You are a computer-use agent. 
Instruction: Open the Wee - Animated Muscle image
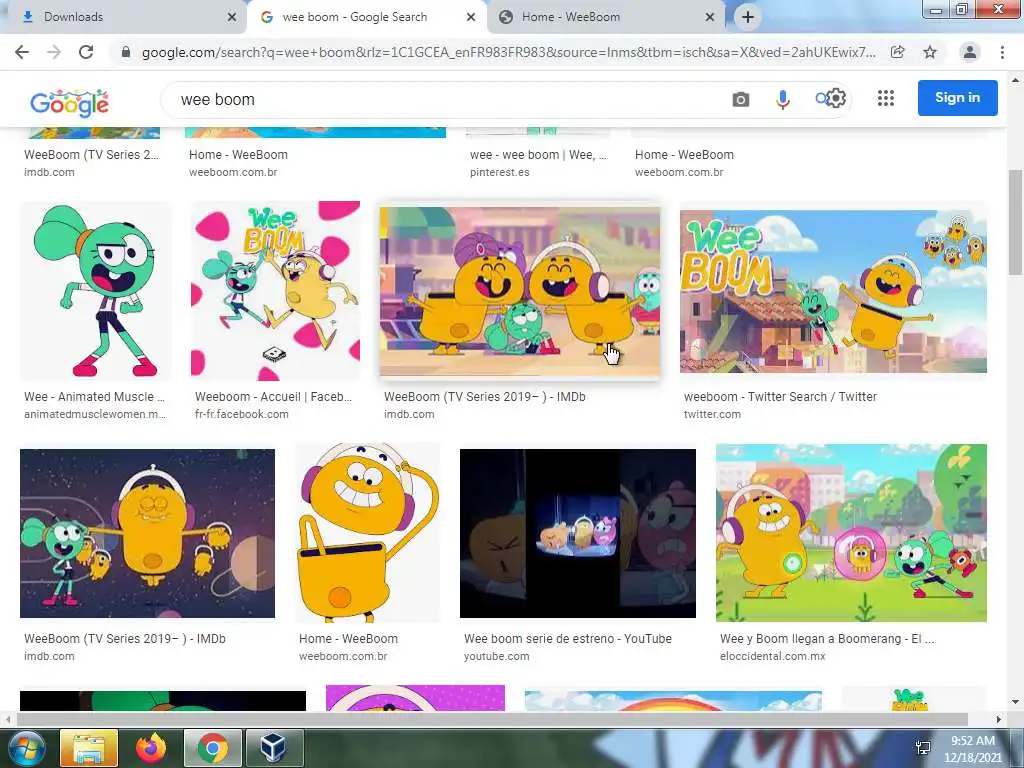pyautogui.click(x=95, y=291)
